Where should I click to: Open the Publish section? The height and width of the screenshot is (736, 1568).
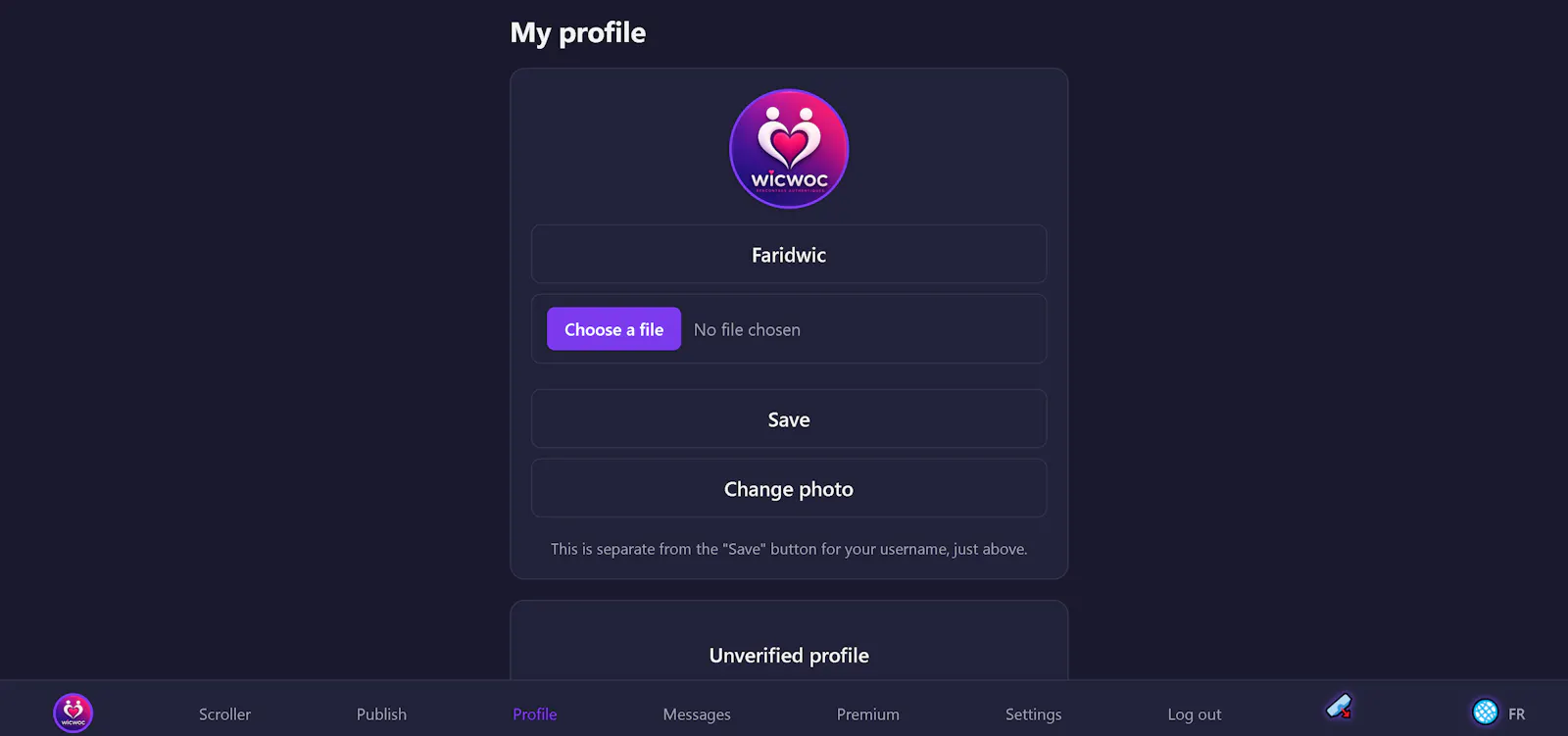(x=381, y=714)
